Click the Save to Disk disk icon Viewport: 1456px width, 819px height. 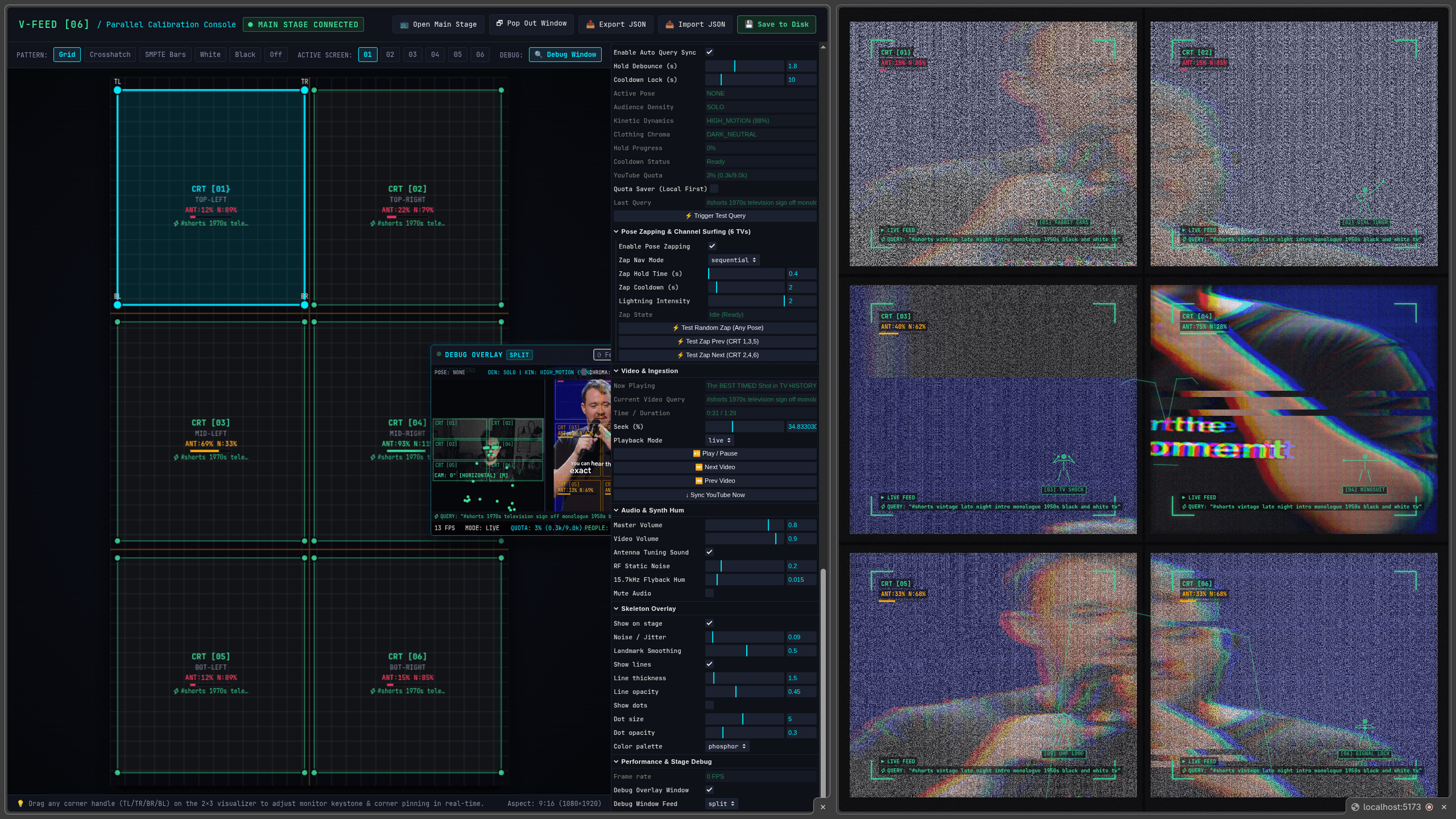(x=749, y=24)
